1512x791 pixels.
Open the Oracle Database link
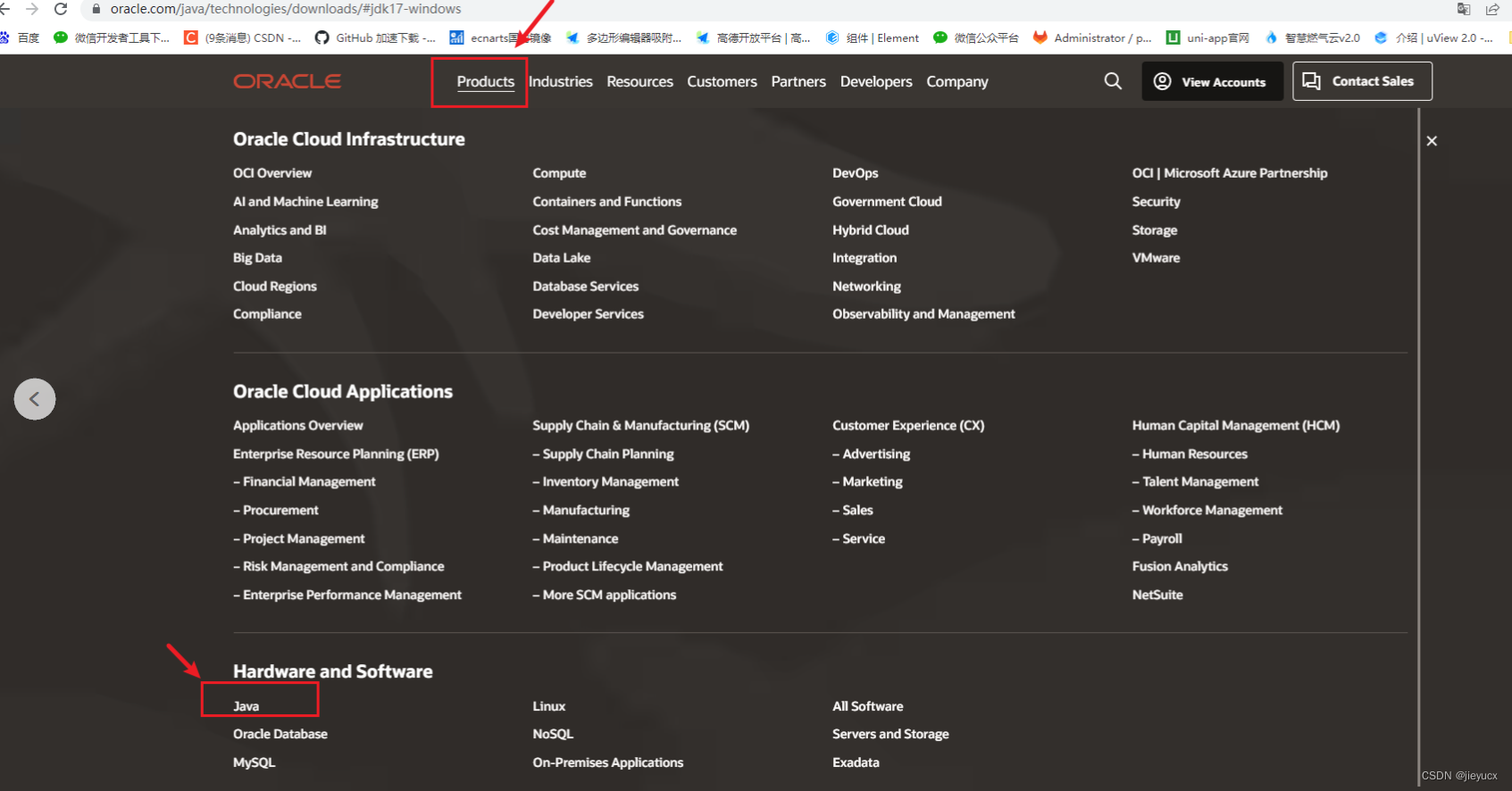280,734
